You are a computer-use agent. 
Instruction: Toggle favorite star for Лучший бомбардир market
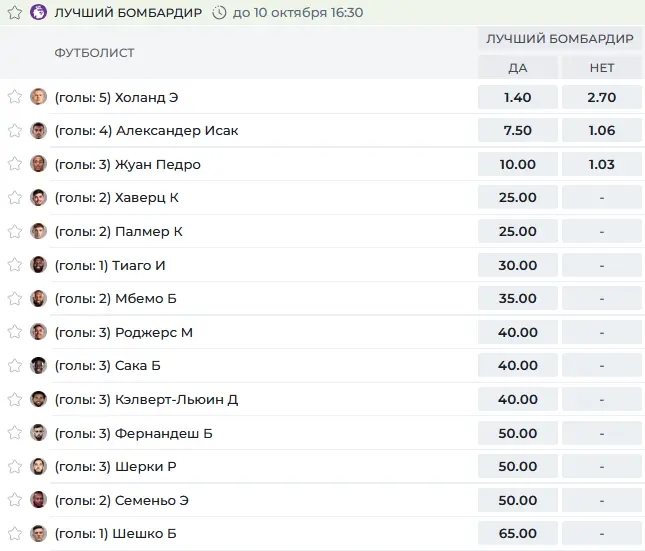point(15,12)
